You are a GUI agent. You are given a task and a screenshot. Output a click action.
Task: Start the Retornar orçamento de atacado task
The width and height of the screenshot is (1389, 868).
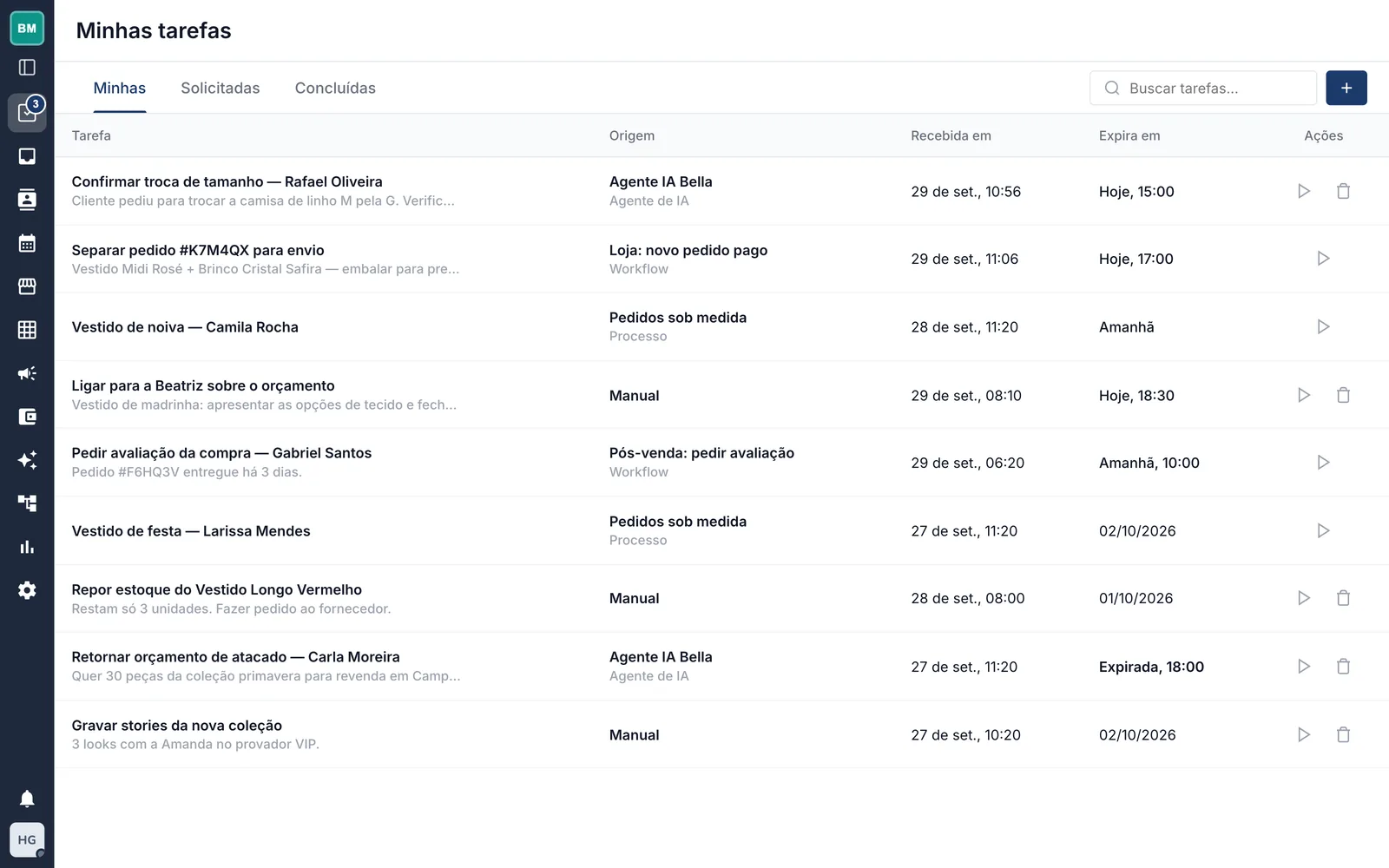point(1304,667)
